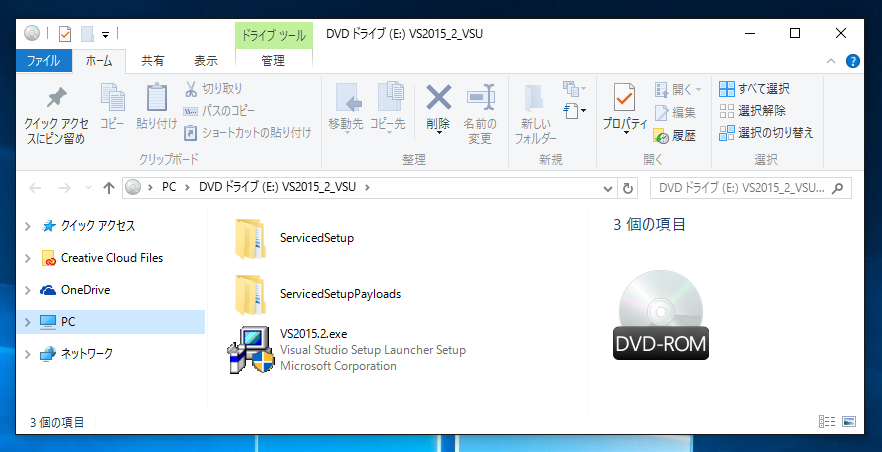Screen dimensions: 882x452
Task: Click the Rename icon
Action: [x=480, y=97]
